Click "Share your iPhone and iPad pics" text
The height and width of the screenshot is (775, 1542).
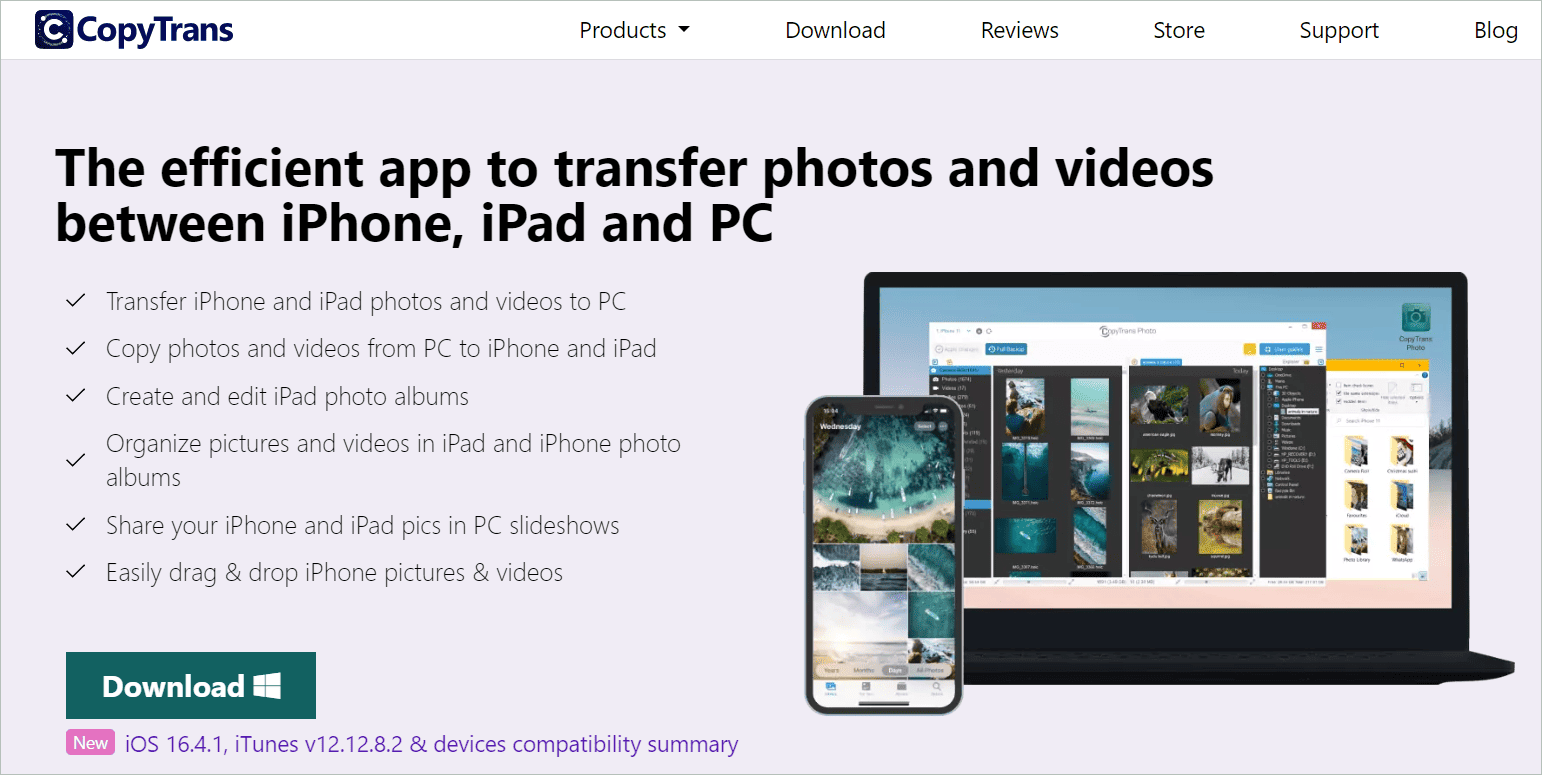click(363, 525)
